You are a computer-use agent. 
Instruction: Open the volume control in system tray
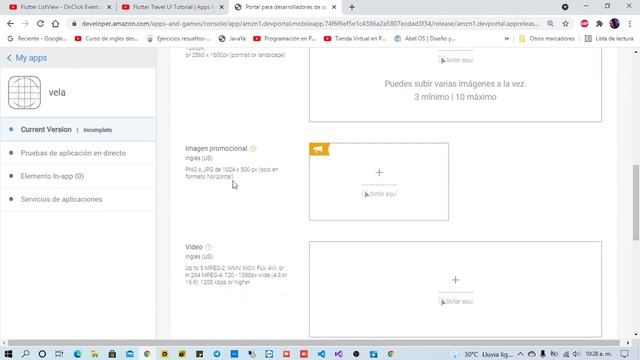click(576, 354)
